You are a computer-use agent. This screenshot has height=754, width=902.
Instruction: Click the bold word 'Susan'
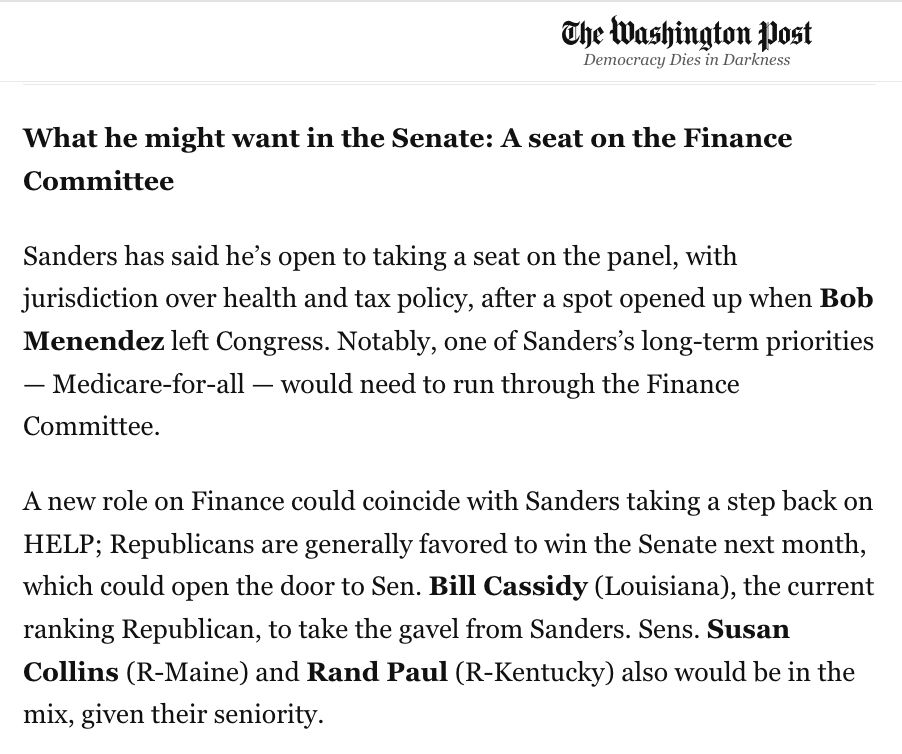(748, 629)
